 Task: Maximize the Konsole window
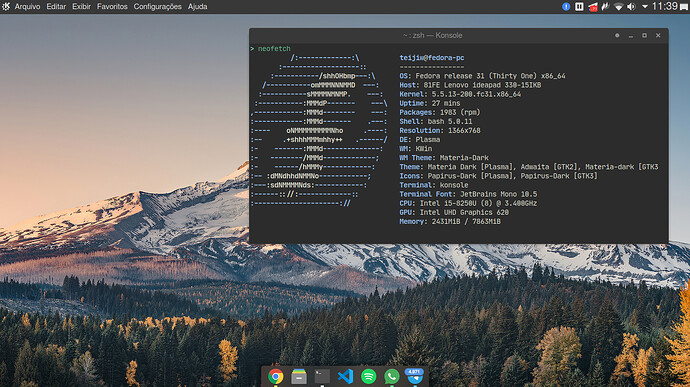click(x=644, y=35)
